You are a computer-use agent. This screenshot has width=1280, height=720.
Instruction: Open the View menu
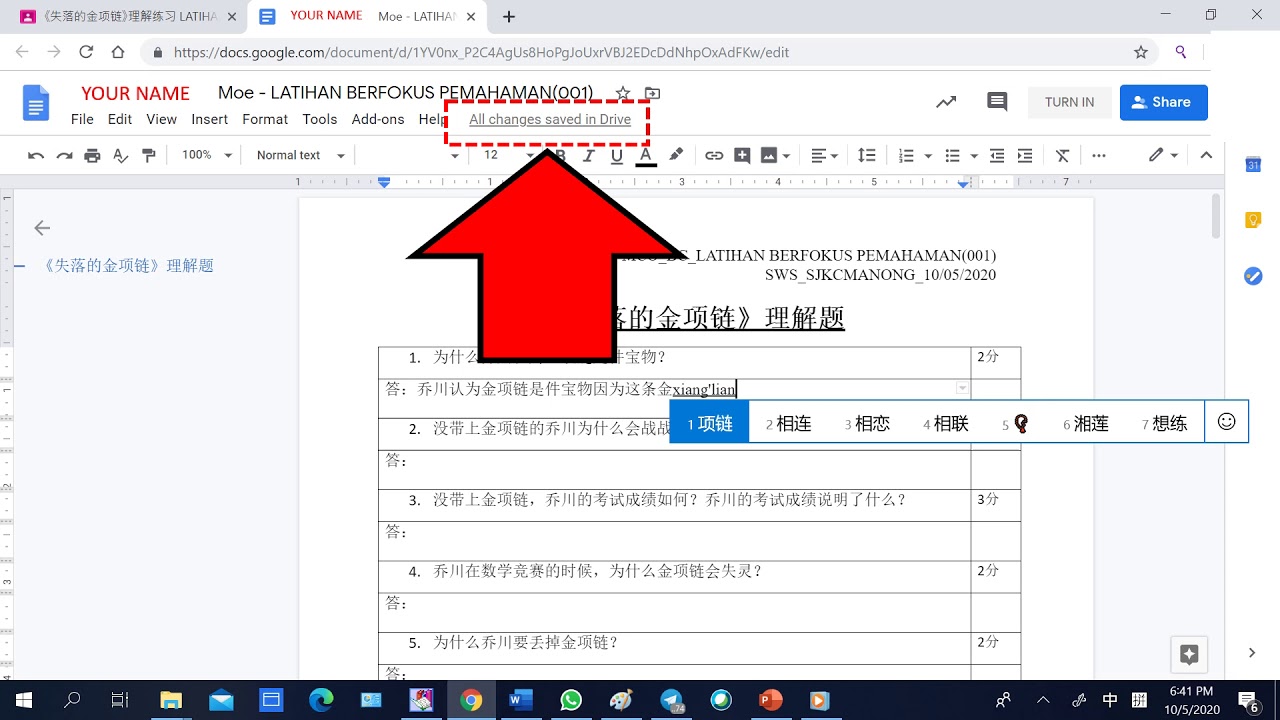(162, 119)
